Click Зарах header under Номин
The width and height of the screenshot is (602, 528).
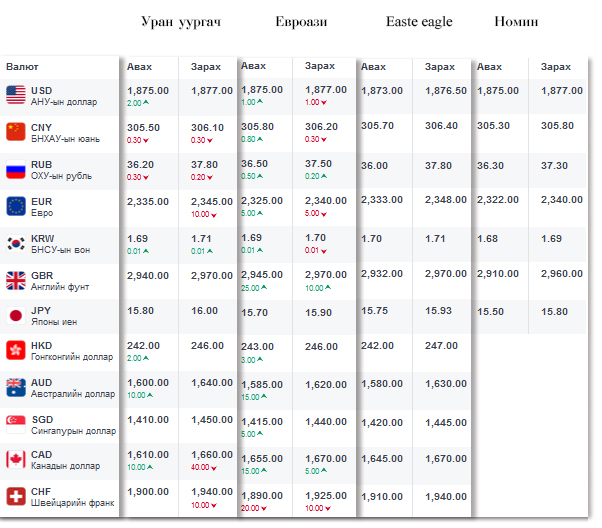[555, 67]
